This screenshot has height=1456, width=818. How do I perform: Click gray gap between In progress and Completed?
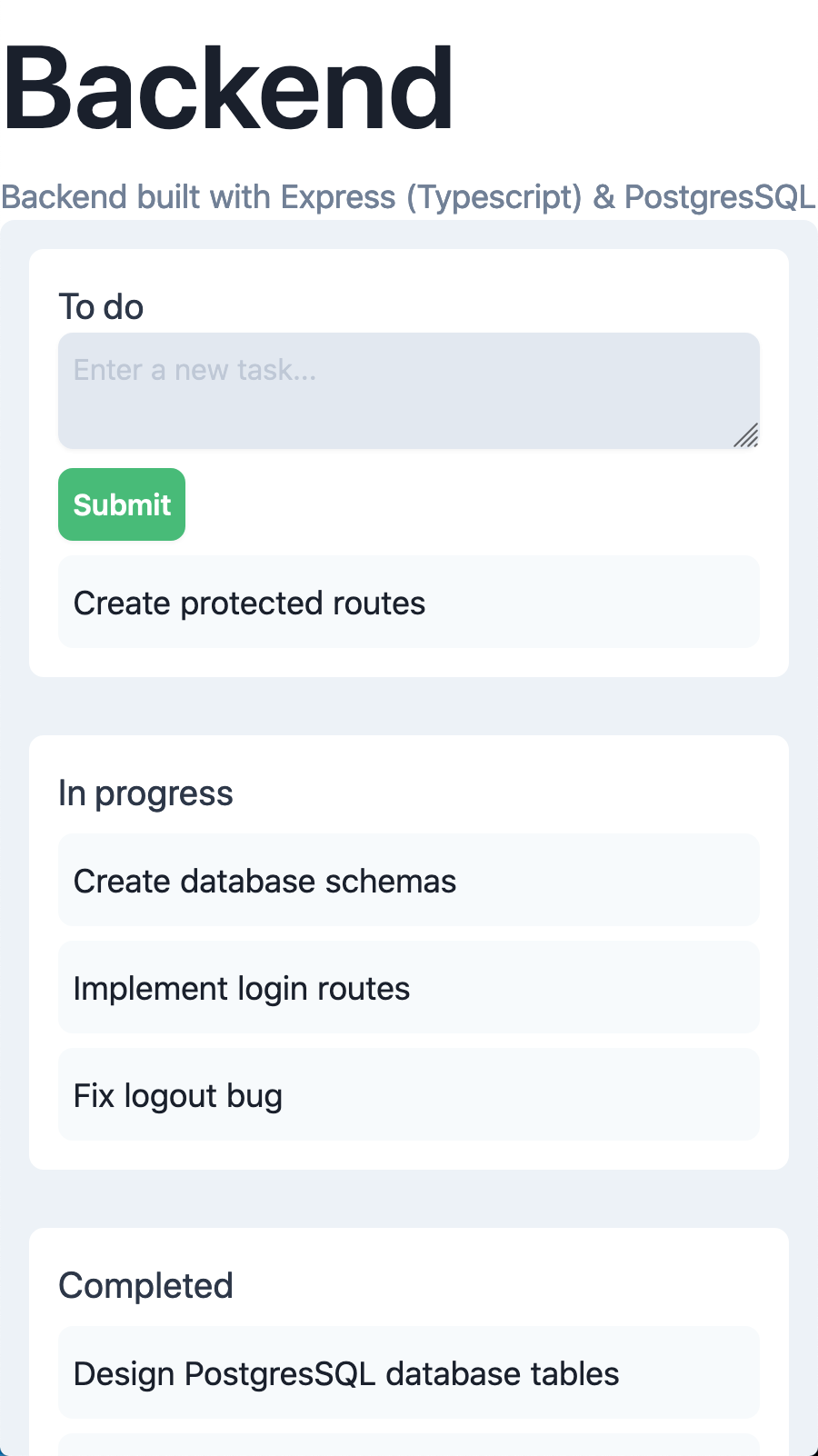tap(409, 1199)
